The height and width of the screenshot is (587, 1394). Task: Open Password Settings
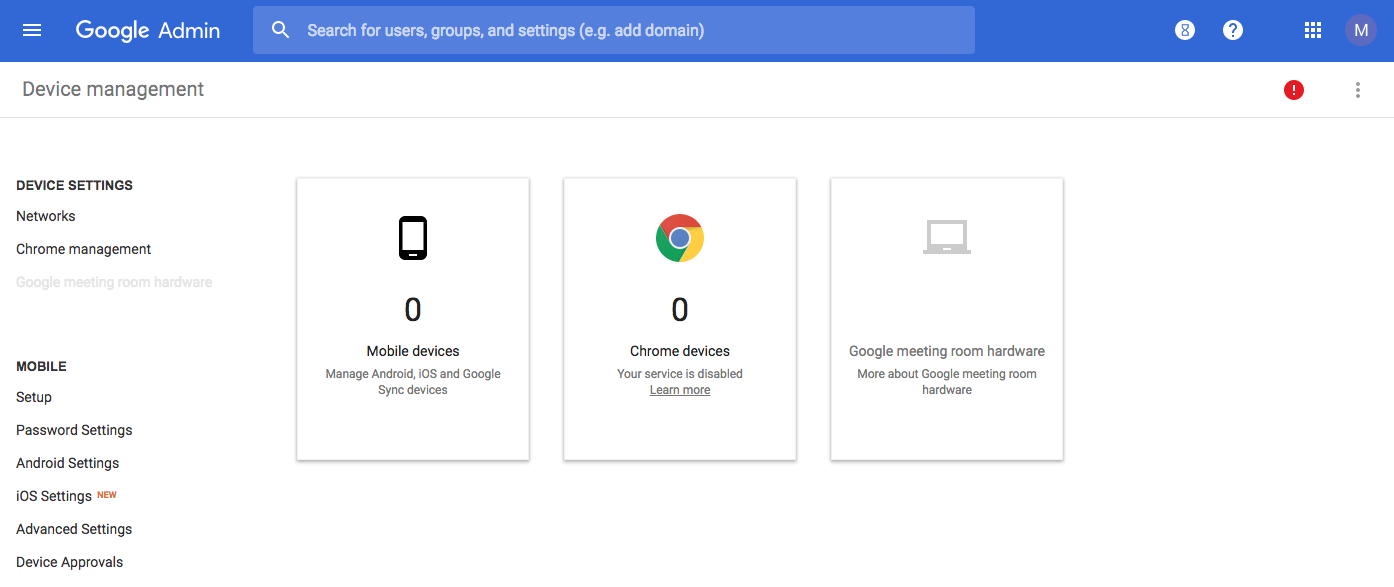click(x=74, y=430)
